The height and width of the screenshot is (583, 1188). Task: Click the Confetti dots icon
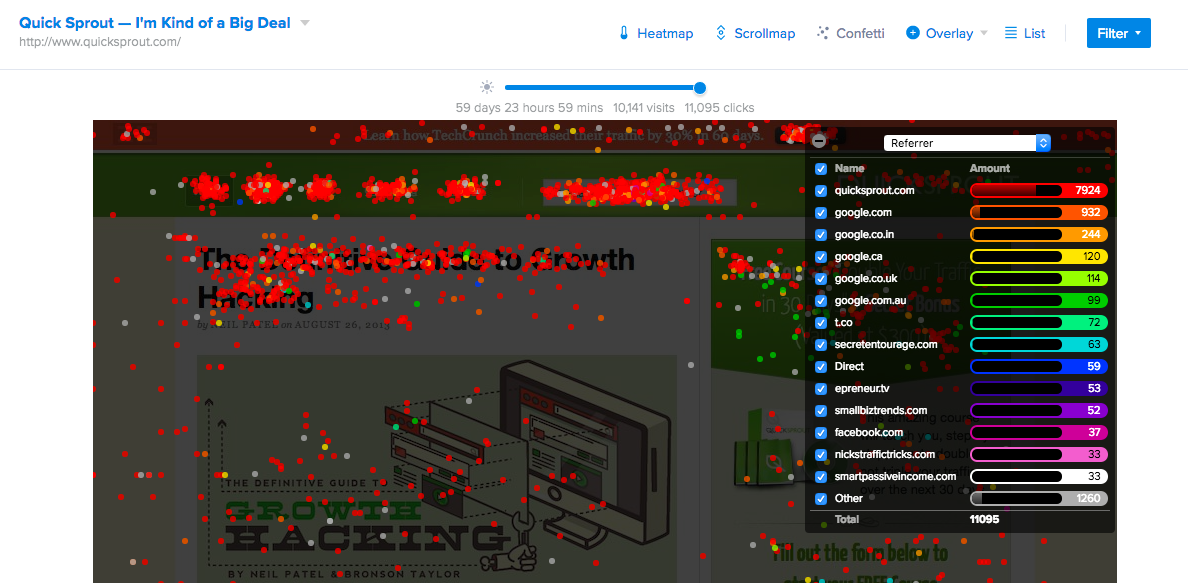tap(822, 33)
